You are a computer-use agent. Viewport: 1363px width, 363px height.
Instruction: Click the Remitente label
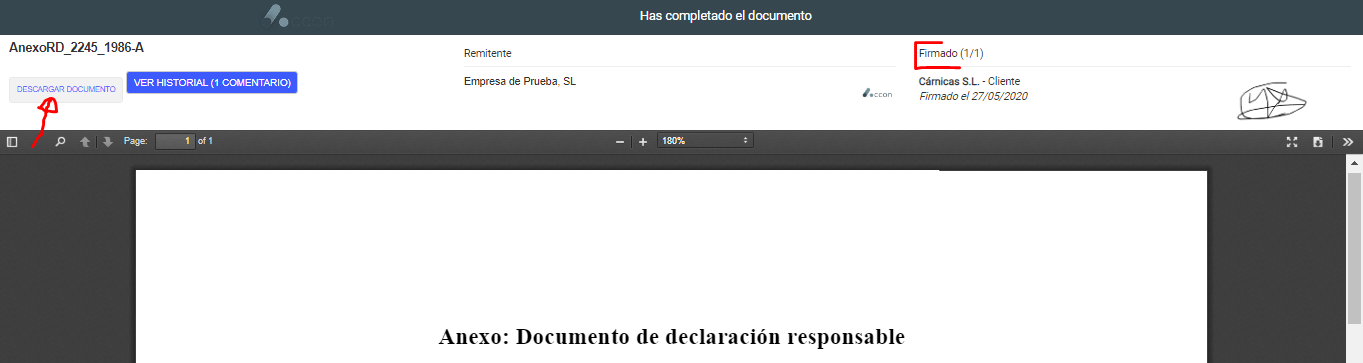pyautogui.click(x=488, y=53)
